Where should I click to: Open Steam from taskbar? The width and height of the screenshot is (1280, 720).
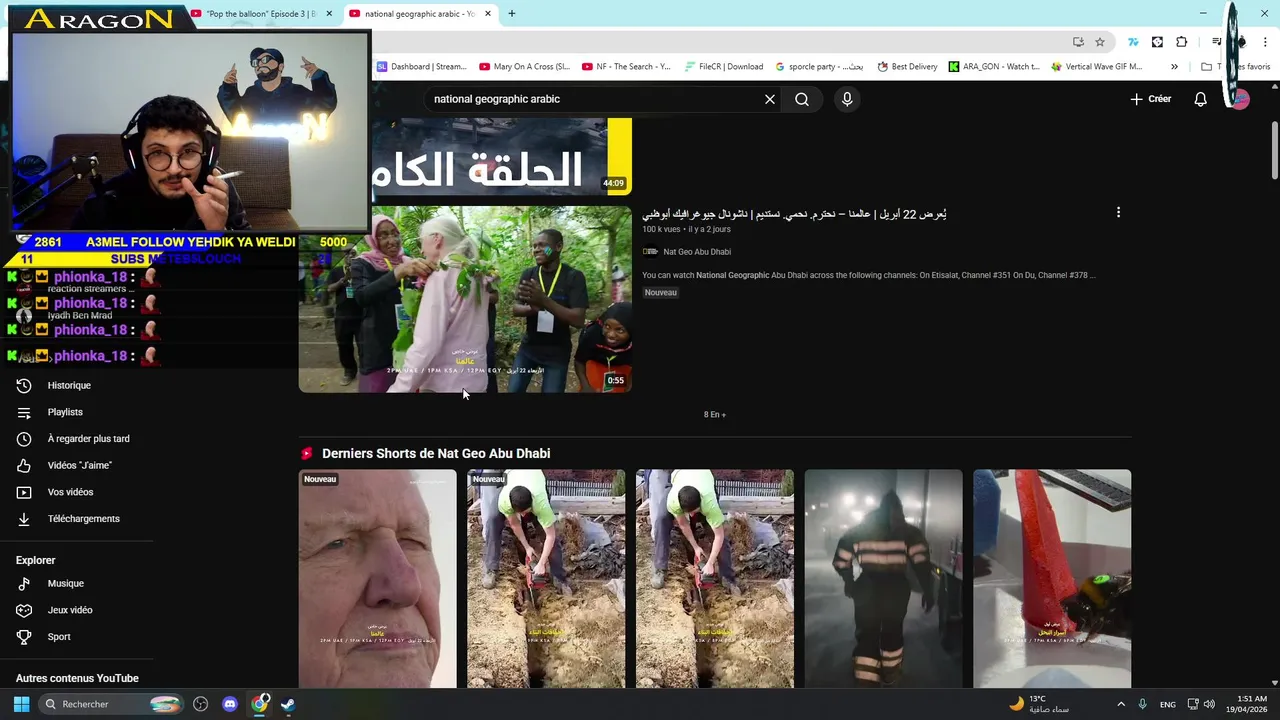coord(288,704)
